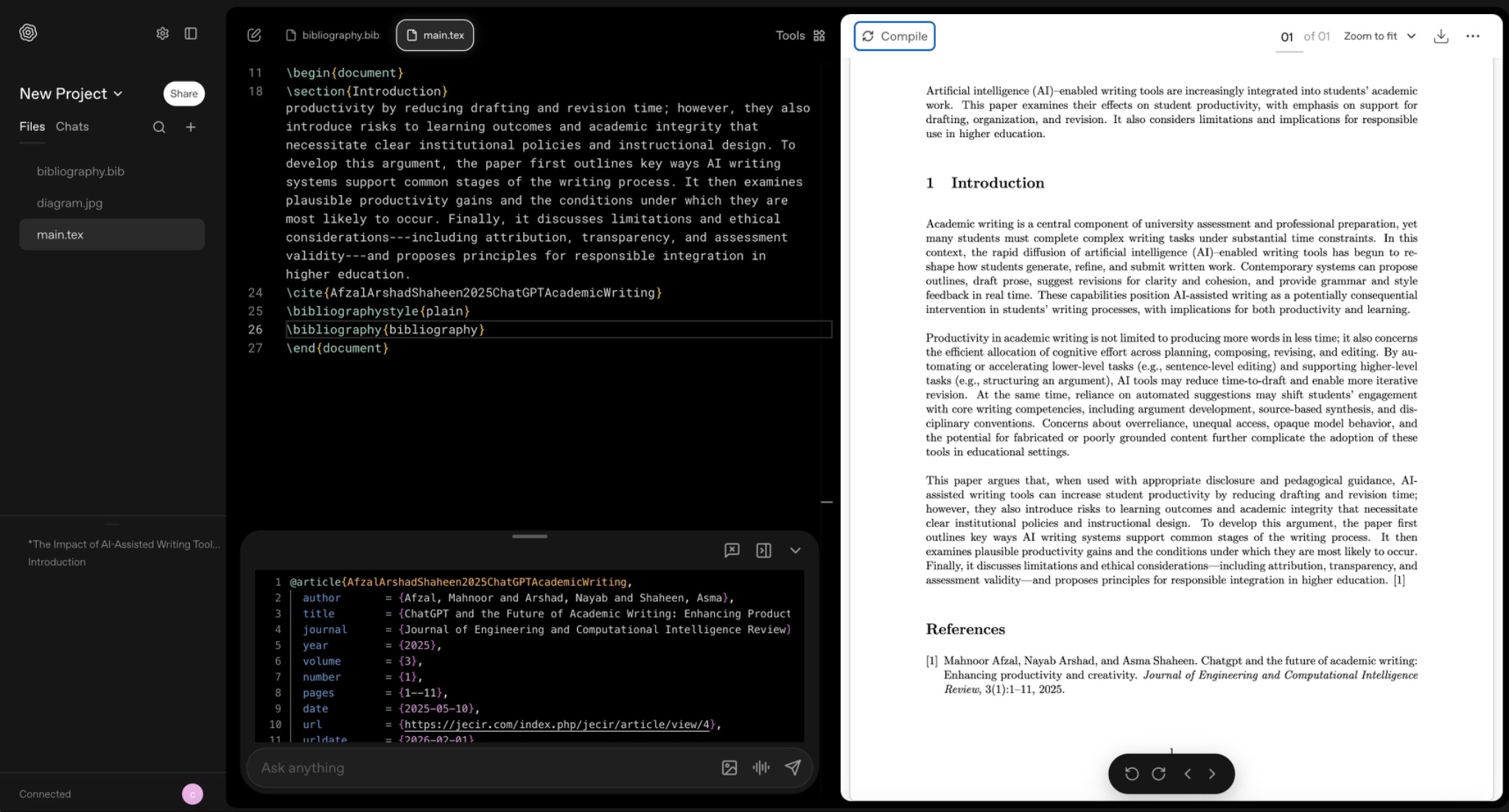The width and height of the screenshot is (1509, 812).
Task: Toggle chat side panel layout icon
Action: (x=763, y=550)
